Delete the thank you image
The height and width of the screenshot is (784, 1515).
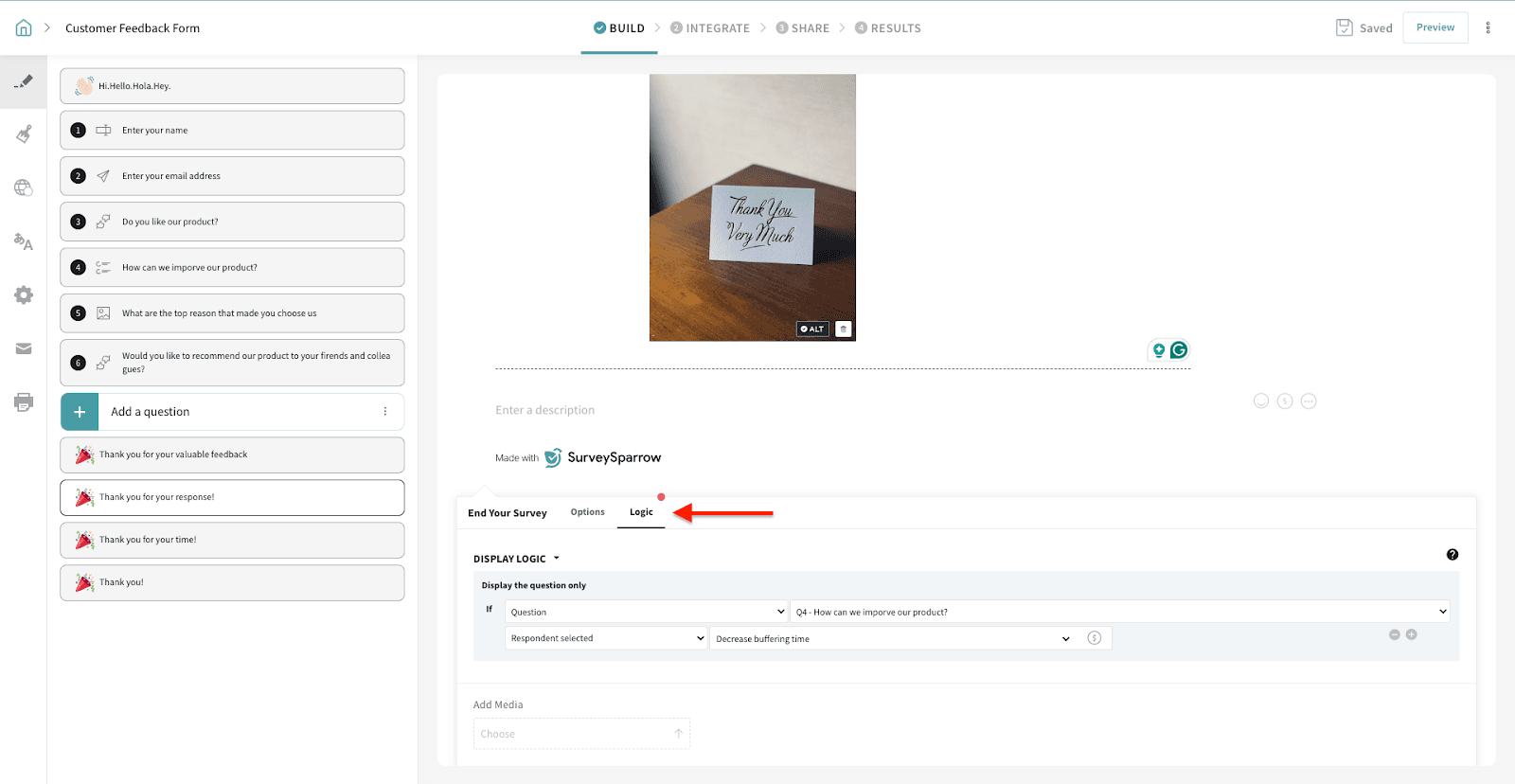[x=843, y=330]
